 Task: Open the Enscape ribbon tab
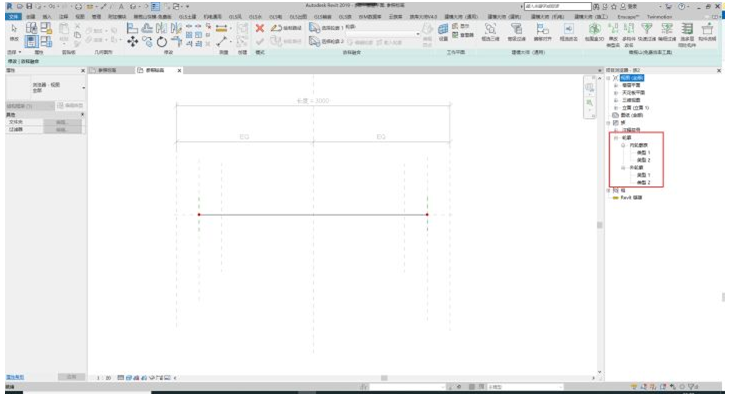pyautogui.click(x=628, y=17)
